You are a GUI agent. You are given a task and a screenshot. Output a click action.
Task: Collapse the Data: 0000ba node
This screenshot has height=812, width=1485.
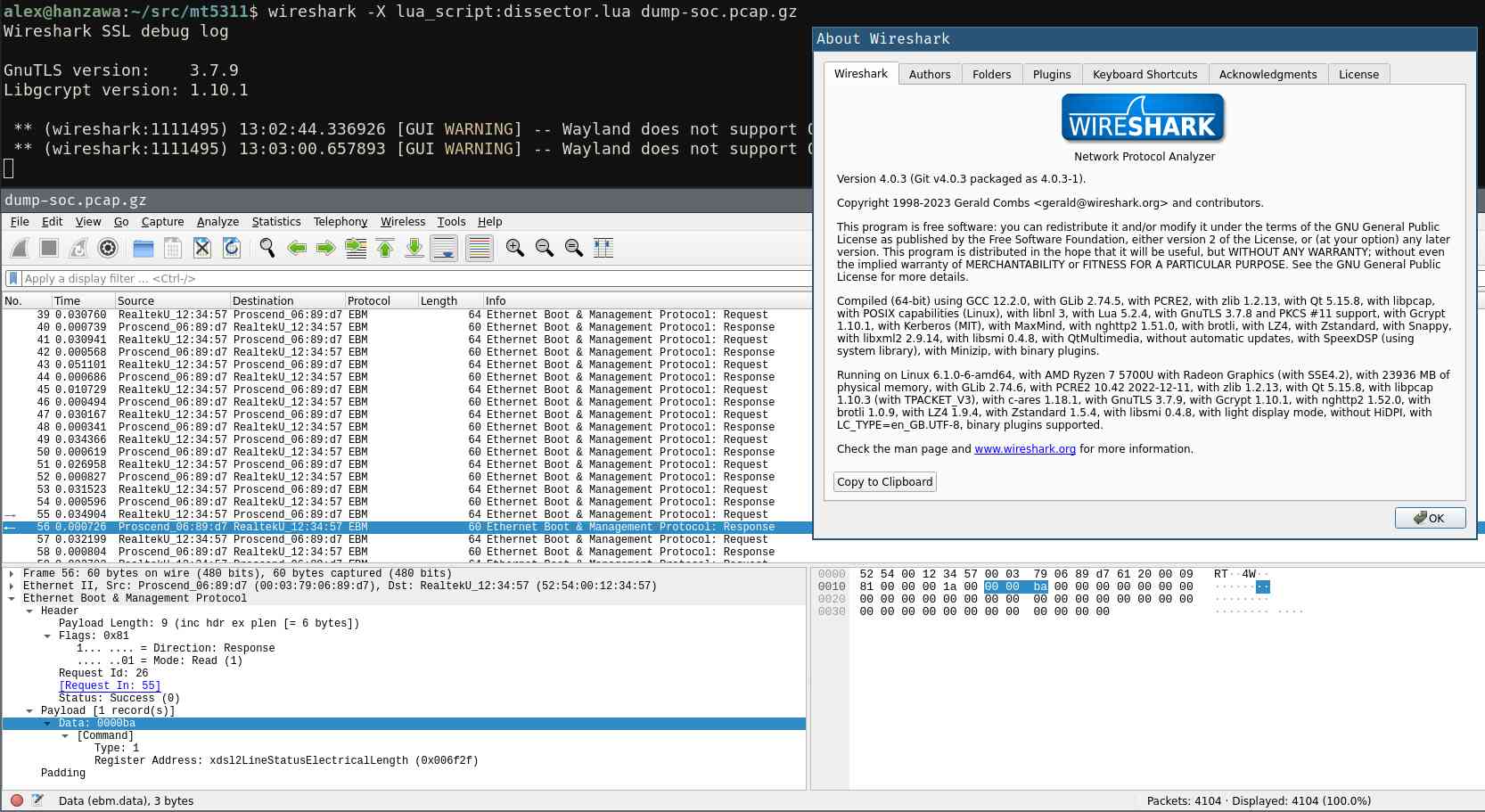(x=47, y=724)
